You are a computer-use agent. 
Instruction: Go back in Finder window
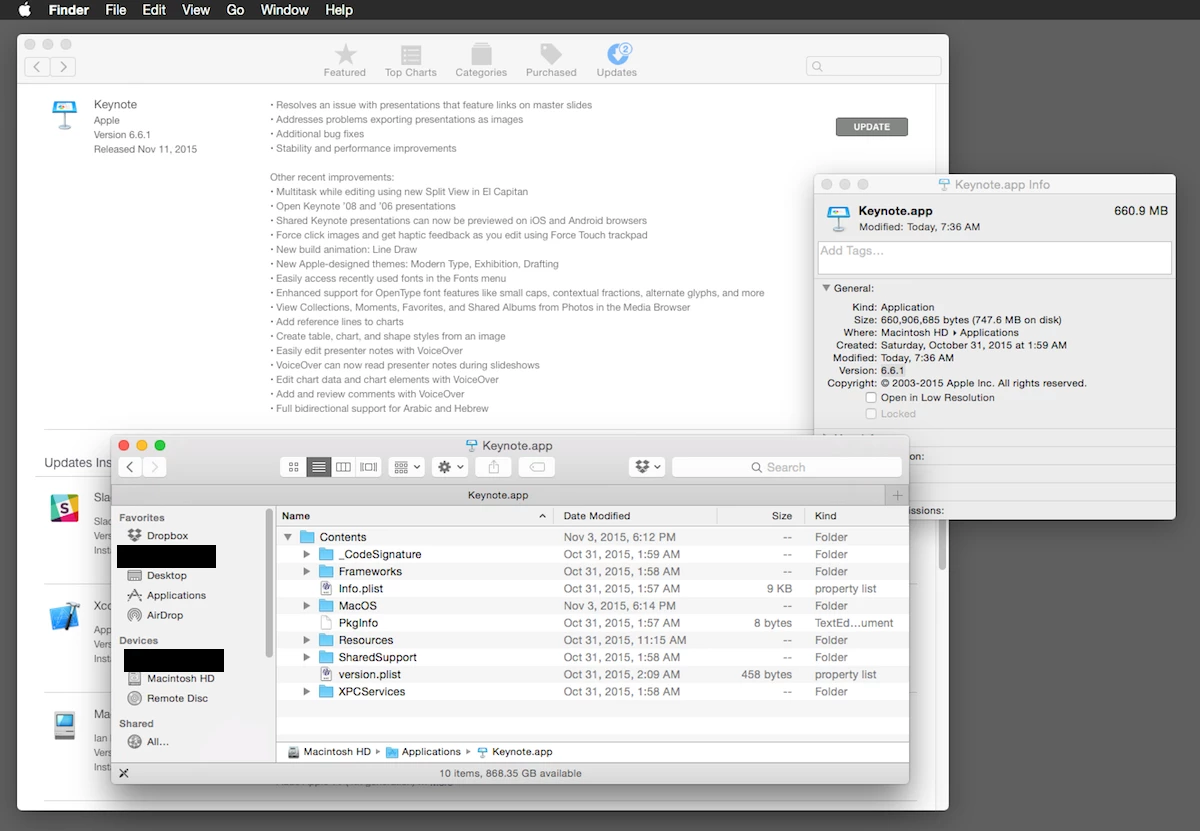130,467
